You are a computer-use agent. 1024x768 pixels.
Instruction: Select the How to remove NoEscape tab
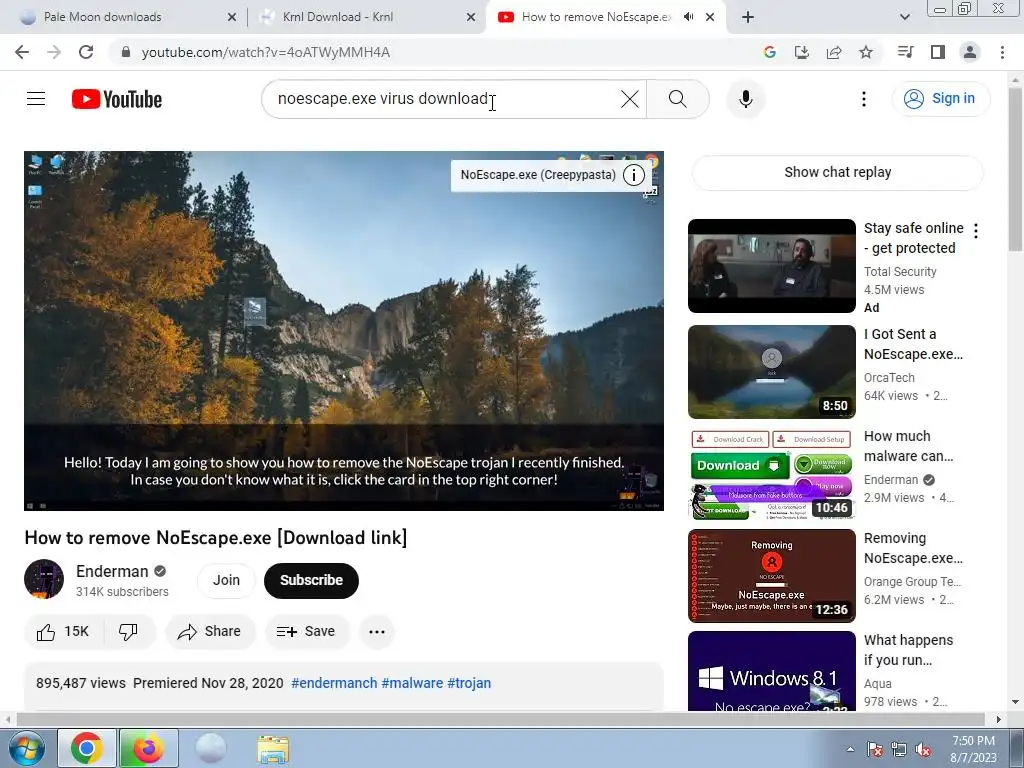pos(596,17)
